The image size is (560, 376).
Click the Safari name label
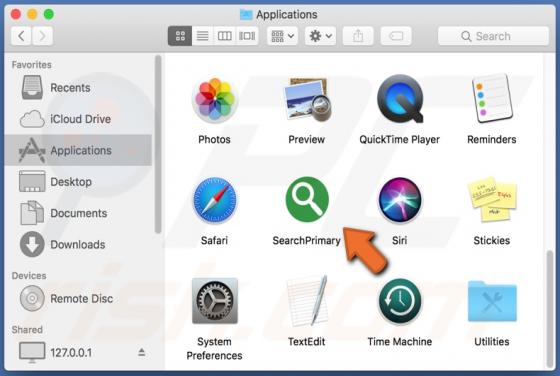[x=214, y=241]
